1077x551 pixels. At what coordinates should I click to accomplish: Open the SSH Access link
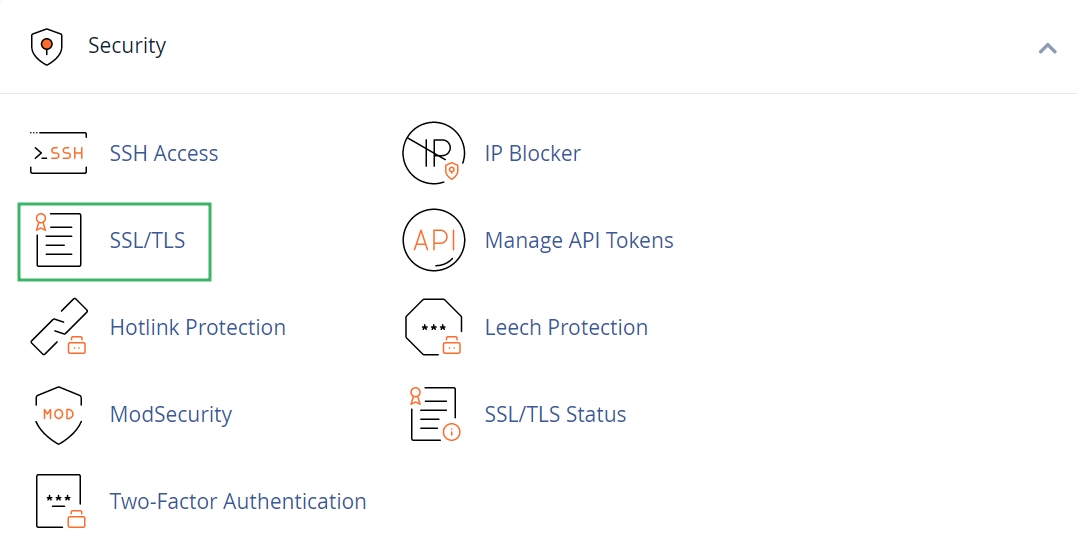click(x=164, y=153)
